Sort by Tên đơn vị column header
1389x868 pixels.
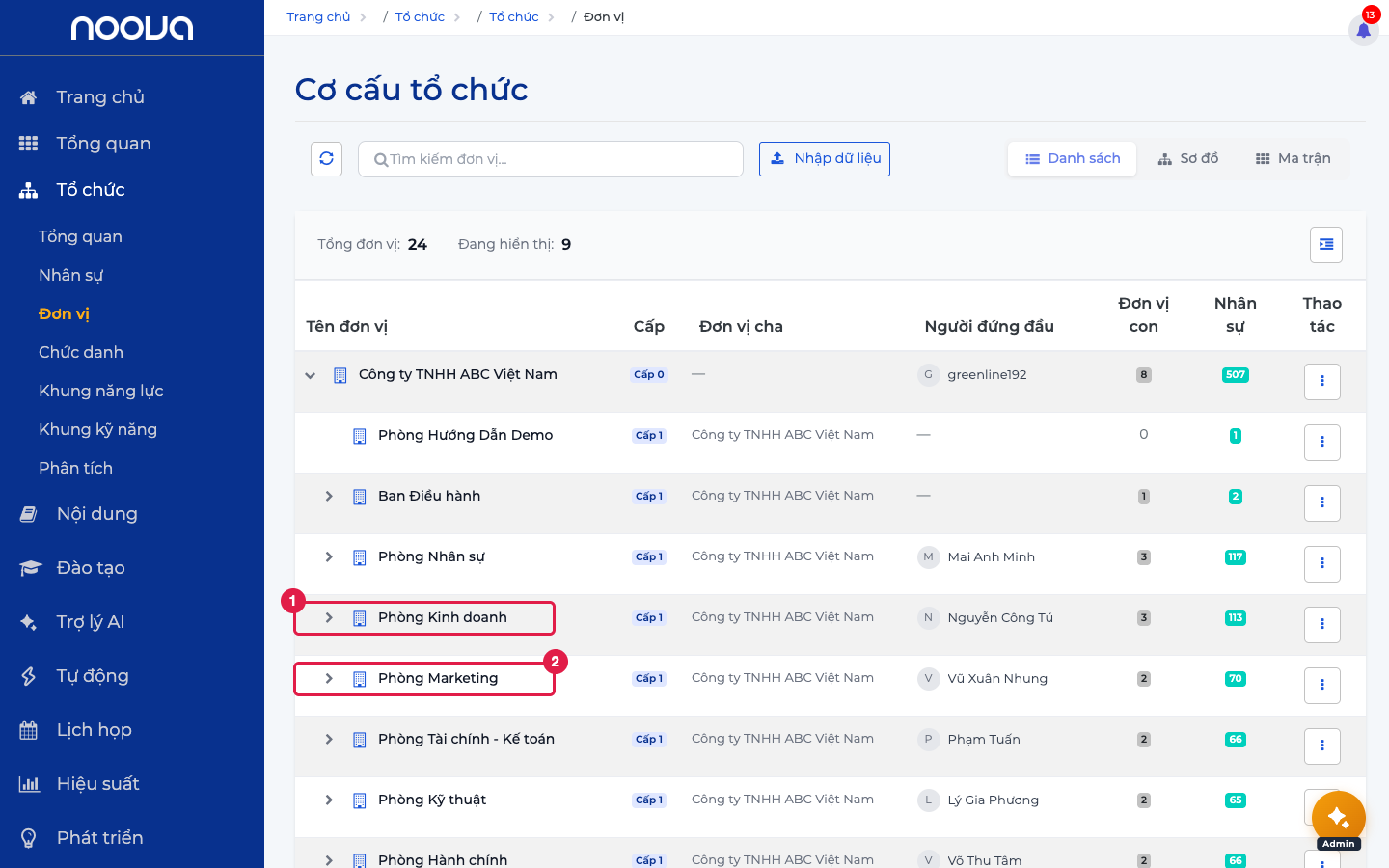346,327
